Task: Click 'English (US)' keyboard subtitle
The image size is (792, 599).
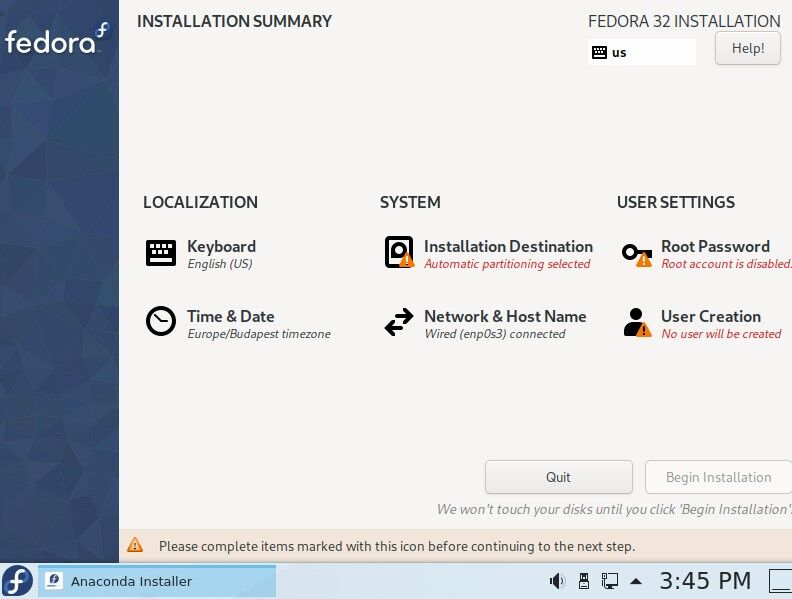Action: (x=220, y=264)
